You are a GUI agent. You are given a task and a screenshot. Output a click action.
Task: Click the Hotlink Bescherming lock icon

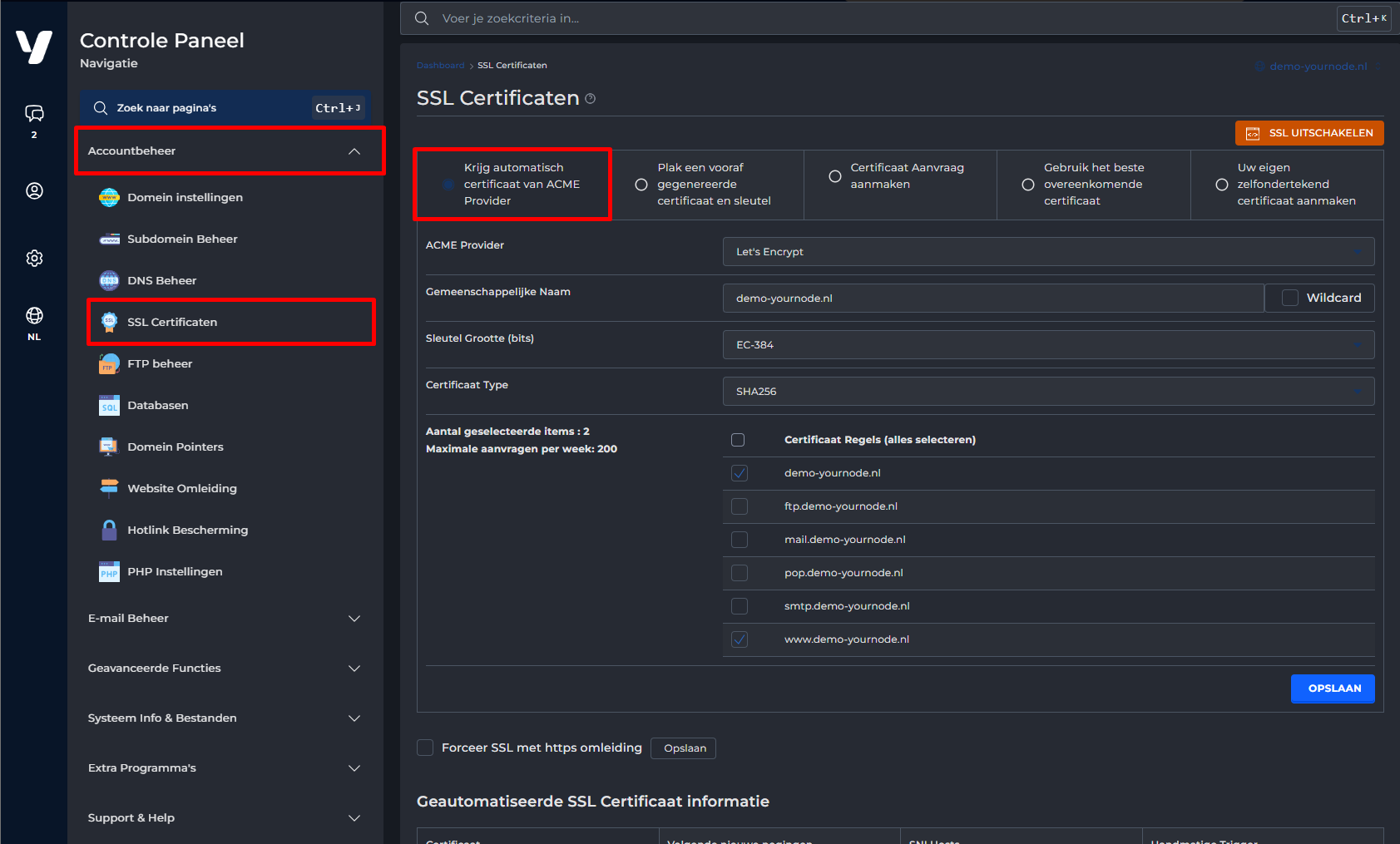coord(109,530)
